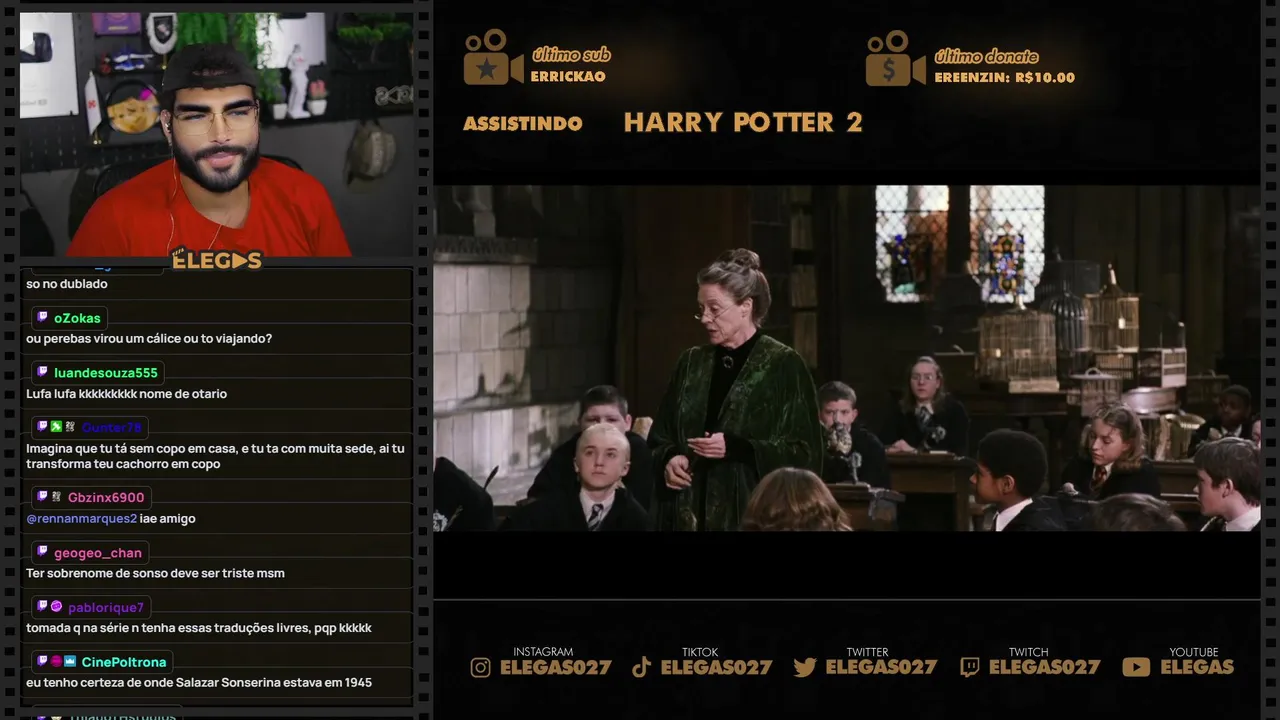Click the message about perebas virou um cálice

tap(149, 339)
